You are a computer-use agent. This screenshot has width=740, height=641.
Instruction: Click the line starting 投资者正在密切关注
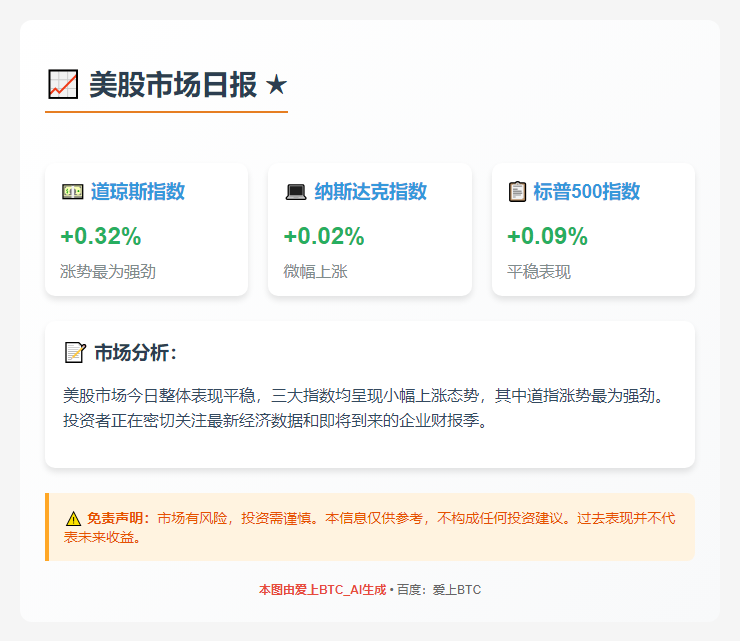275,420
